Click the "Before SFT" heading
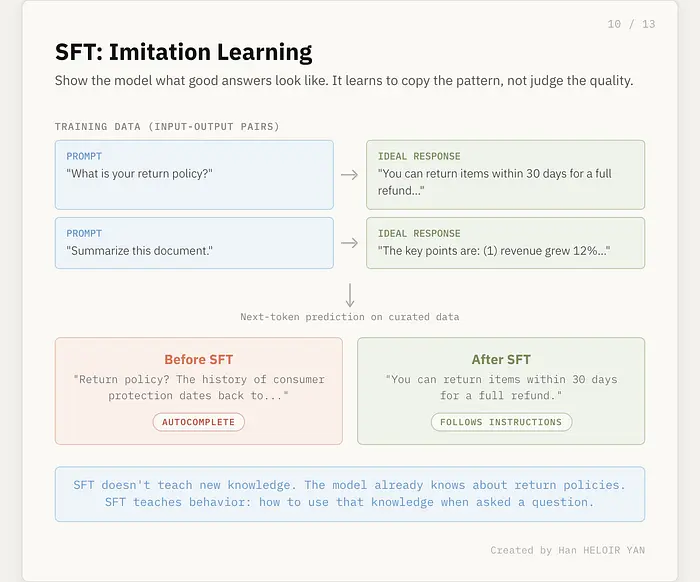Screen dimensions: 700x582 point(198,359)
